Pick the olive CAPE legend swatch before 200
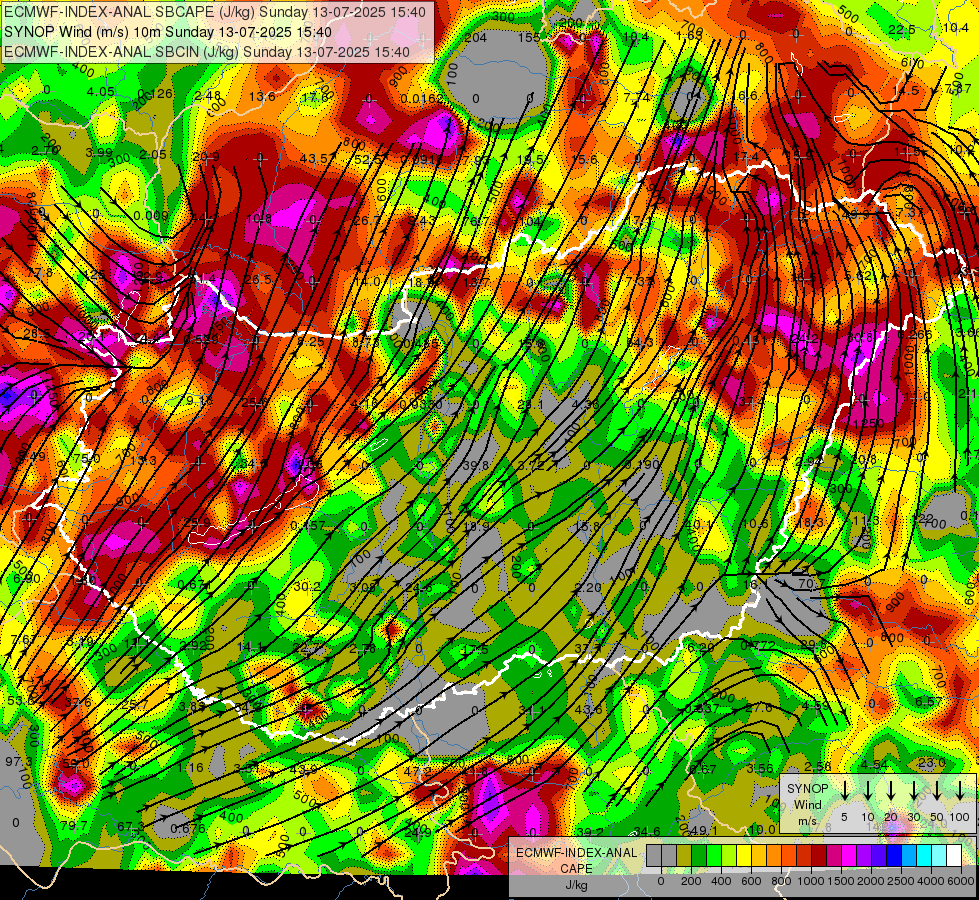The width and height of the screenshot is (979, 900). pos(684,856)
